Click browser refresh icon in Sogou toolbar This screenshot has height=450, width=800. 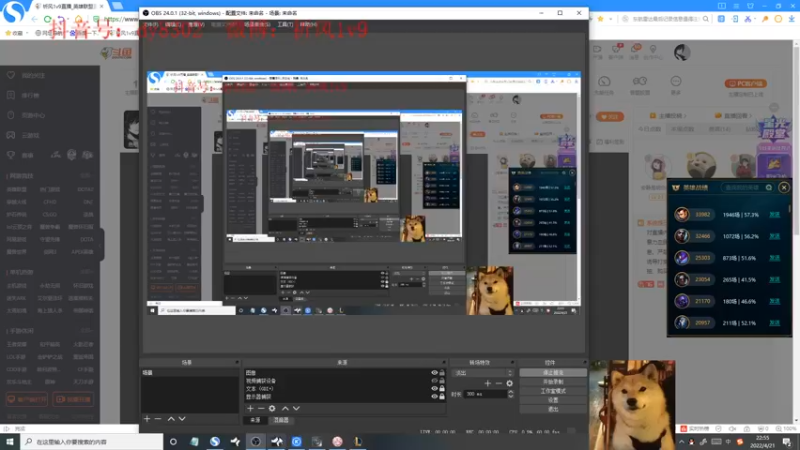(47, 19)
